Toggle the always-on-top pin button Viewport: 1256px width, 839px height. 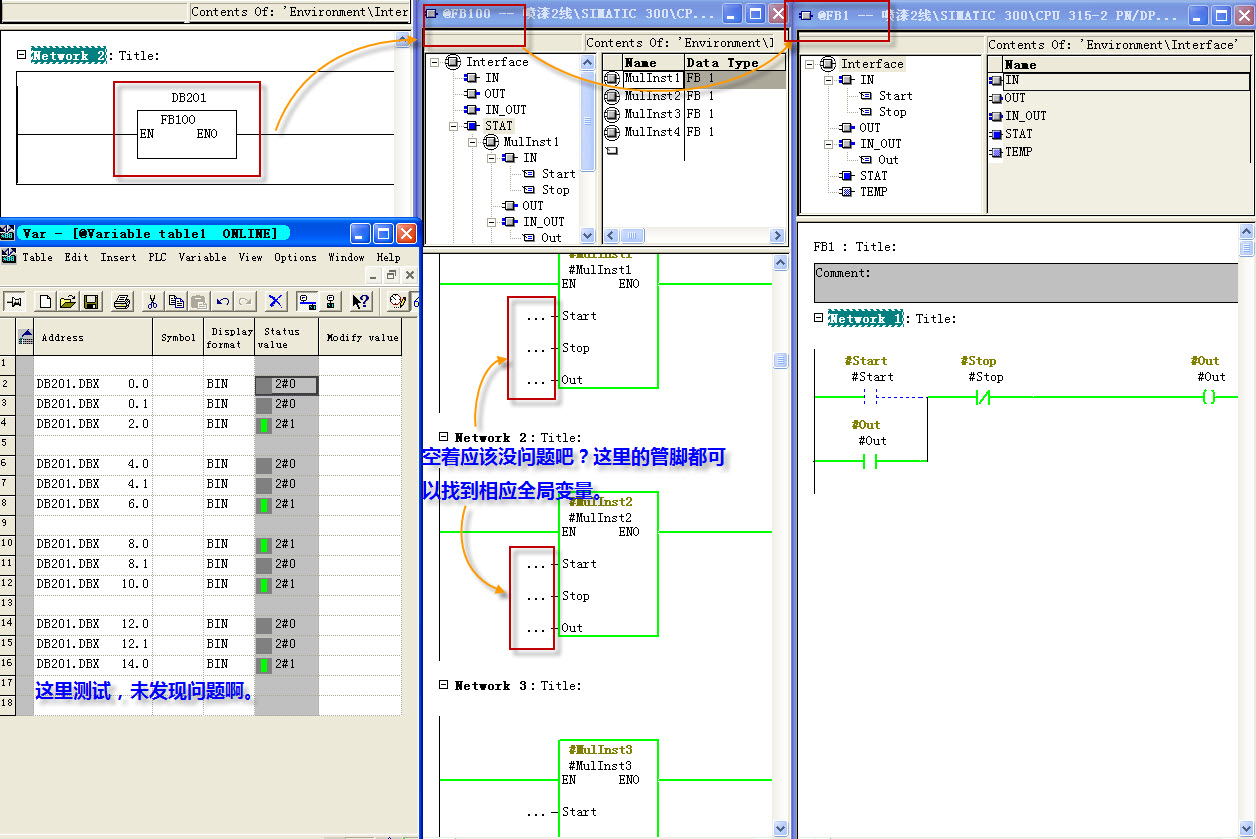(15, 301)
